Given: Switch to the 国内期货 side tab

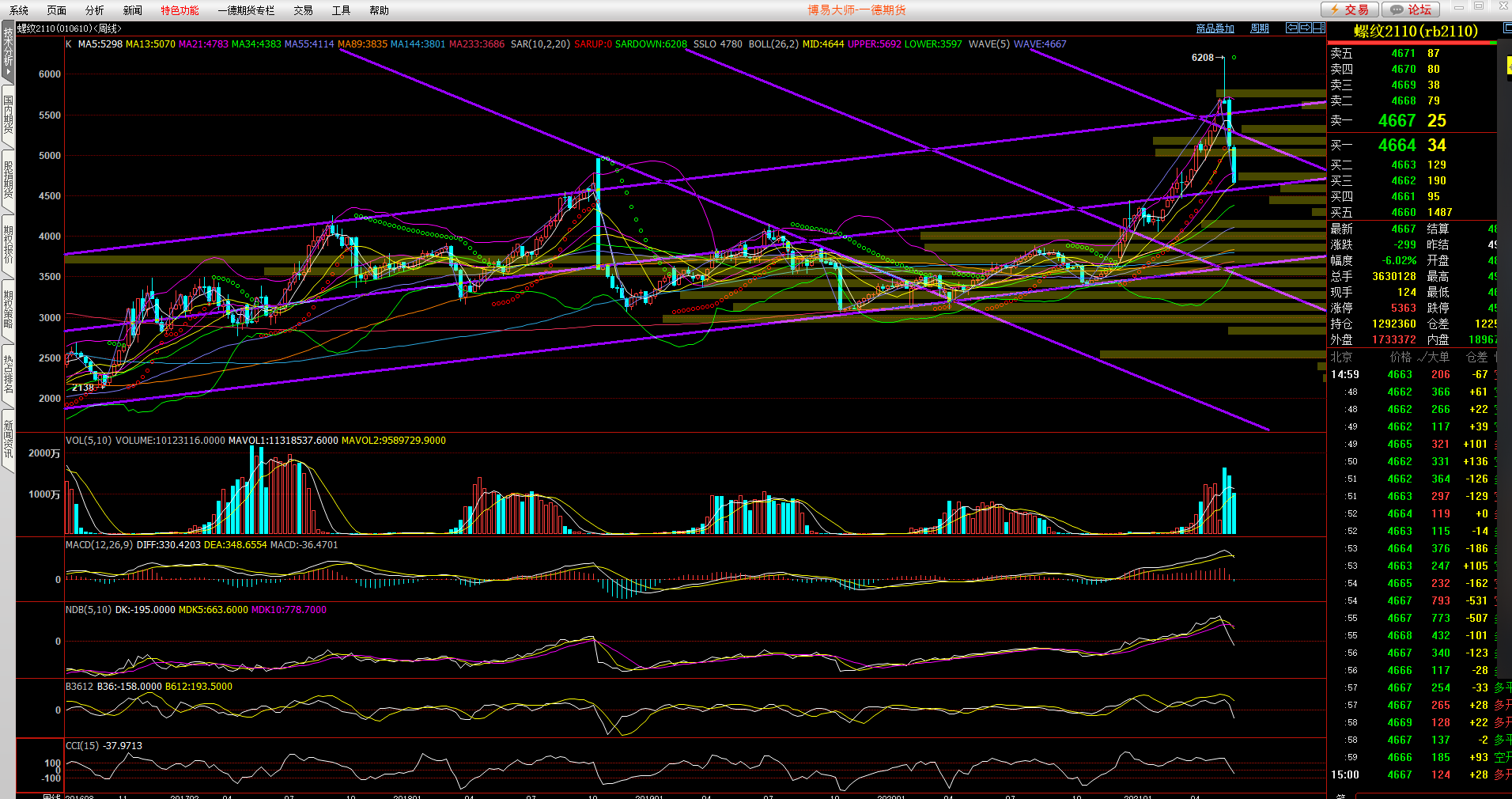Looking at the screenshot, I should 8,115.
